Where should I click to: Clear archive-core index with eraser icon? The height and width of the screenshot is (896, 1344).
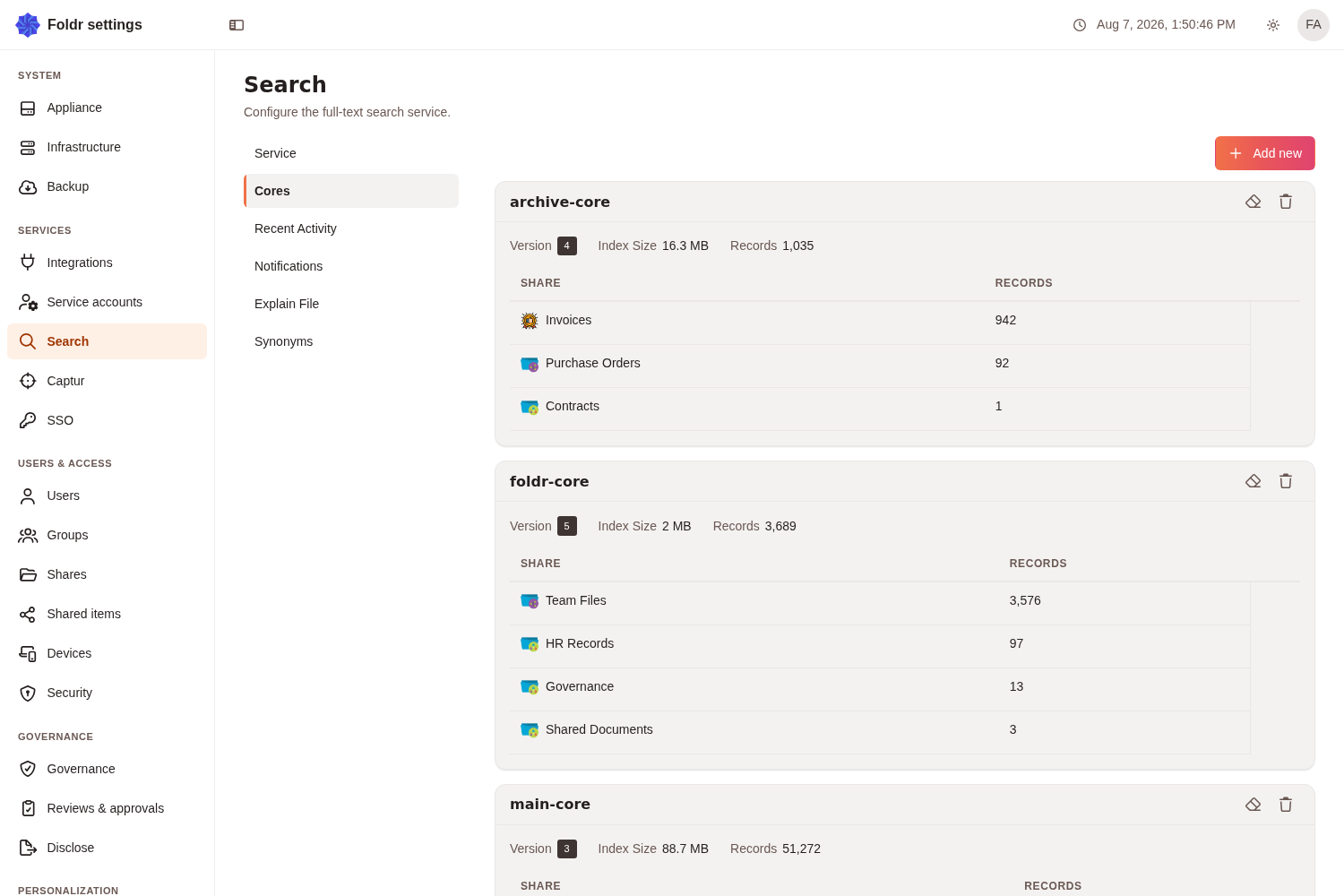(x=1254, y=202)
